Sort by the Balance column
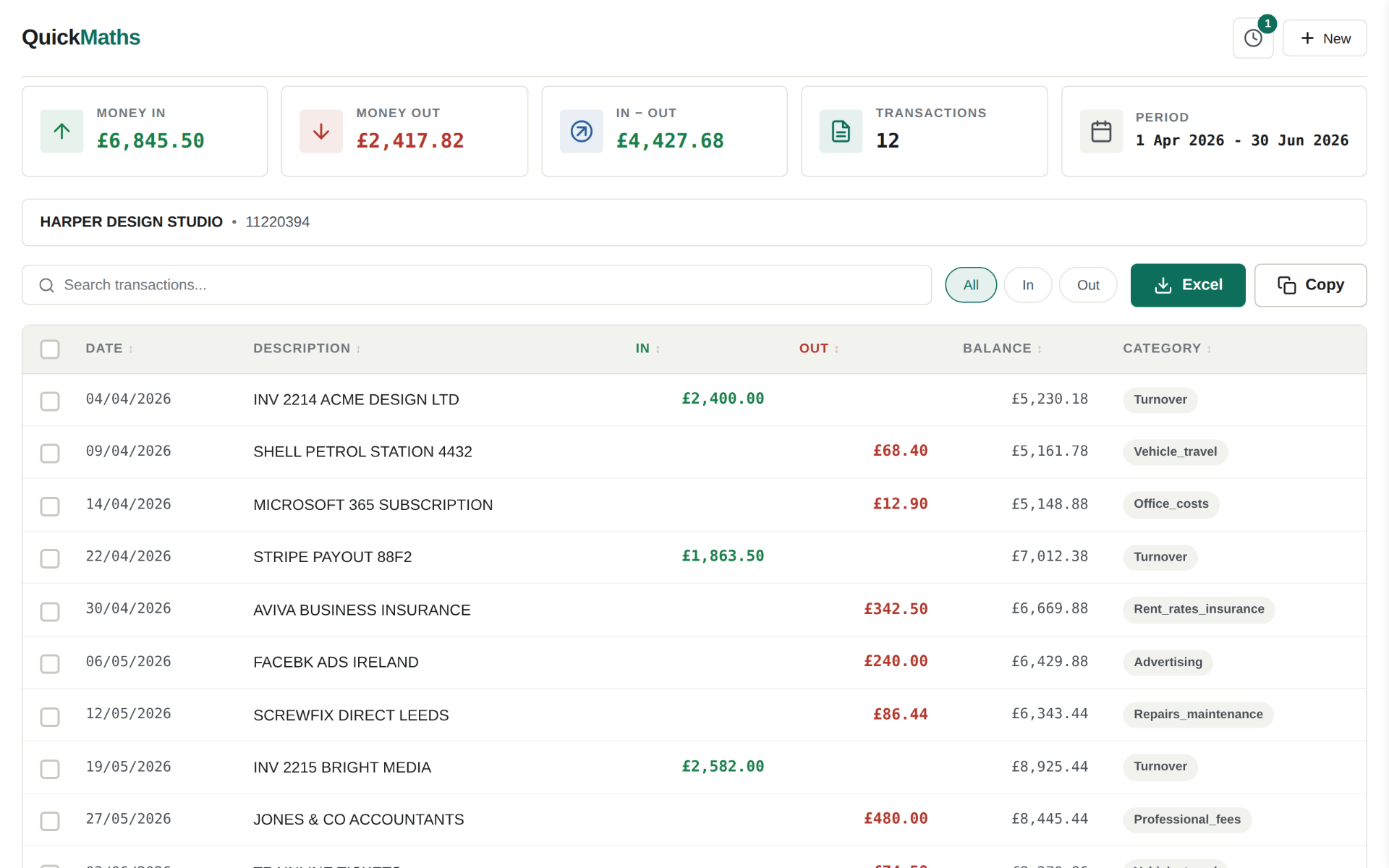1389x868 pixels. [1002, 349]
